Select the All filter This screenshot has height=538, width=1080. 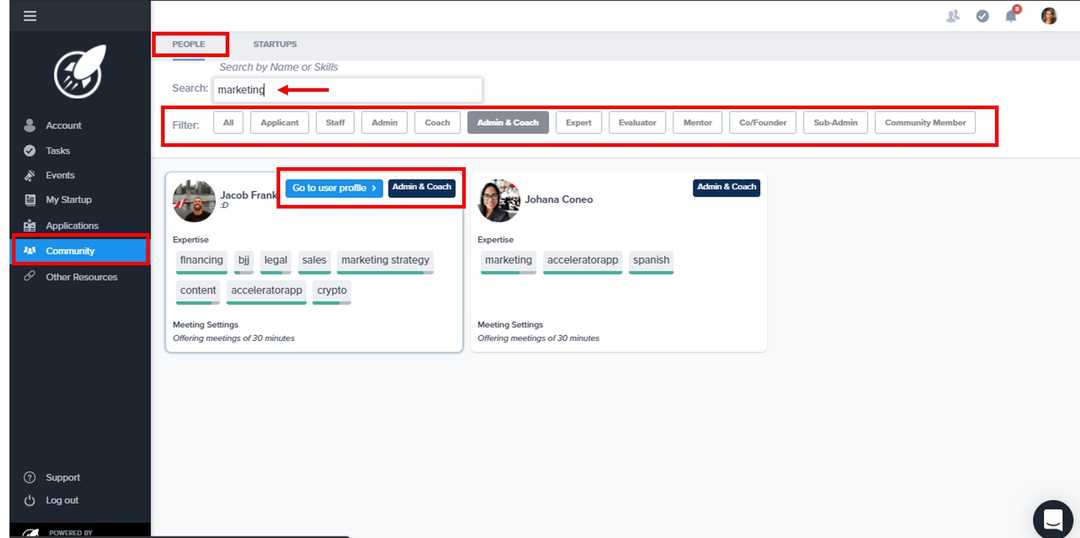229,123
